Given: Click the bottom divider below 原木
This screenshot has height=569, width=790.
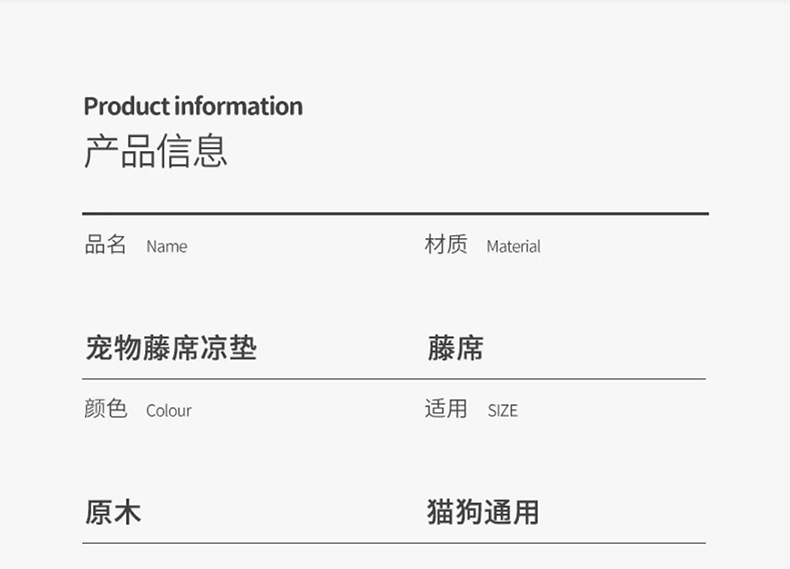Looking at the screenshot, I should 393,543.
